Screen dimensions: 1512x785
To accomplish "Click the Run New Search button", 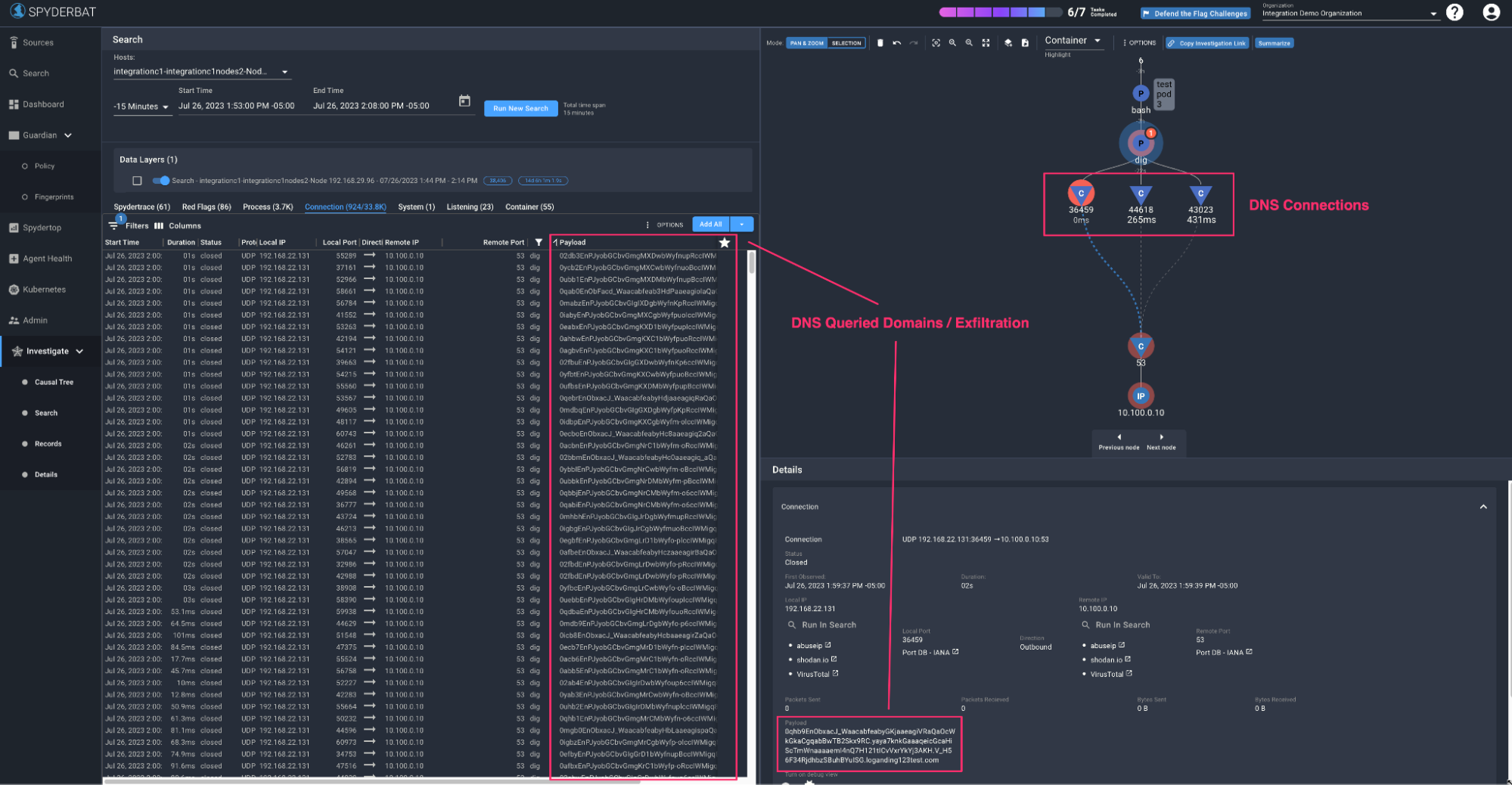I will 520,109.
